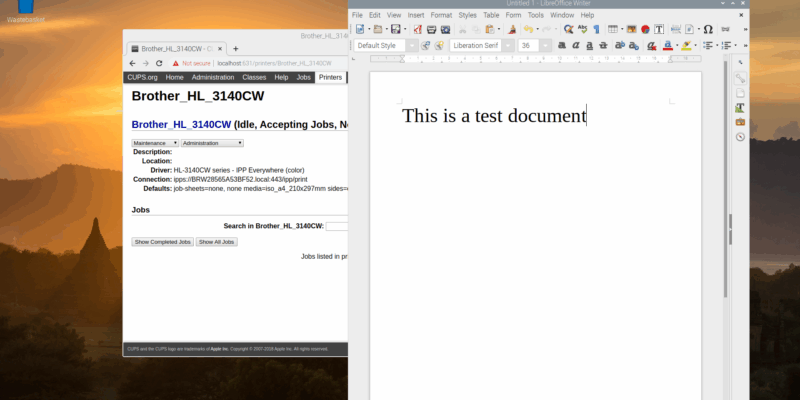
Task: Open the sidebar Gallery panel icon
Action: pos(740,121)
